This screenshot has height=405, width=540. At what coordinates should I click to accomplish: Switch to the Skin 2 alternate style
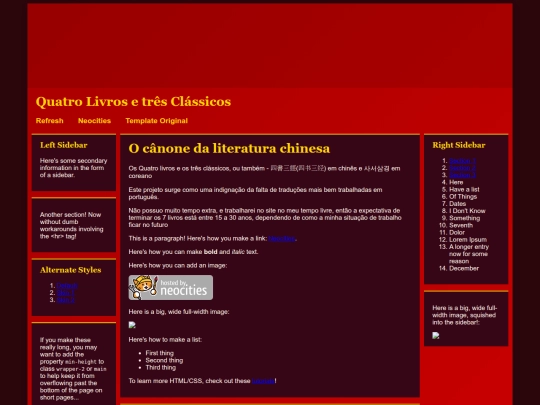(x=65, y=300)
